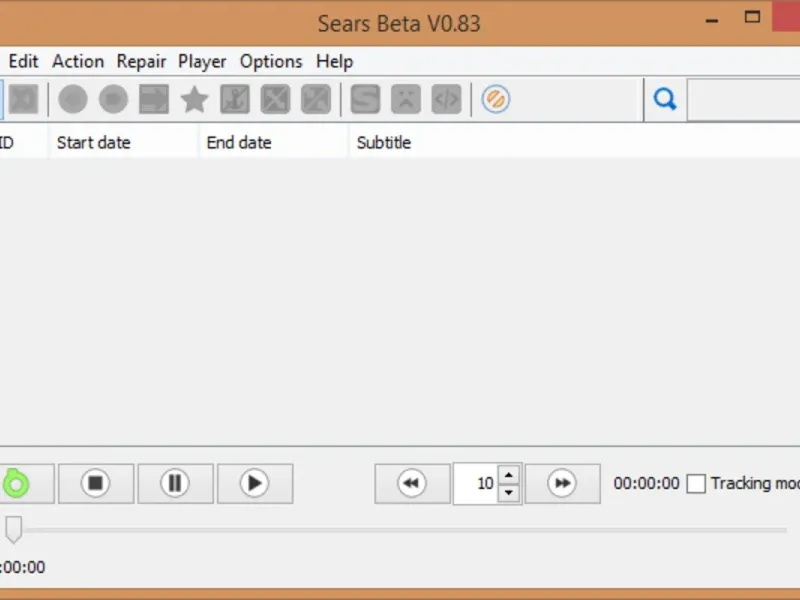Viewport: 800px width, 600px height.
Task: Open the Action menu
Action: point(78,61)
